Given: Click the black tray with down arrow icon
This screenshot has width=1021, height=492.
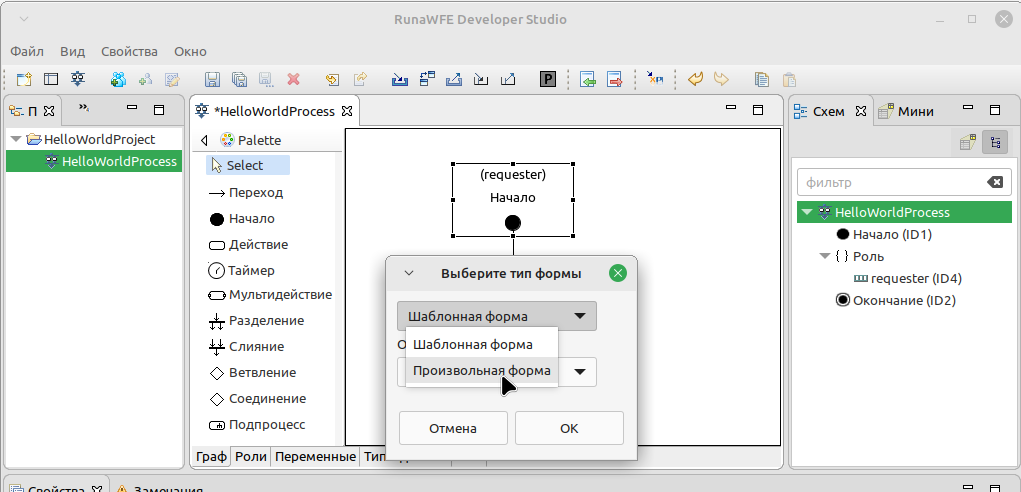Looking at the screenshot, I should [x=481, y=79].
